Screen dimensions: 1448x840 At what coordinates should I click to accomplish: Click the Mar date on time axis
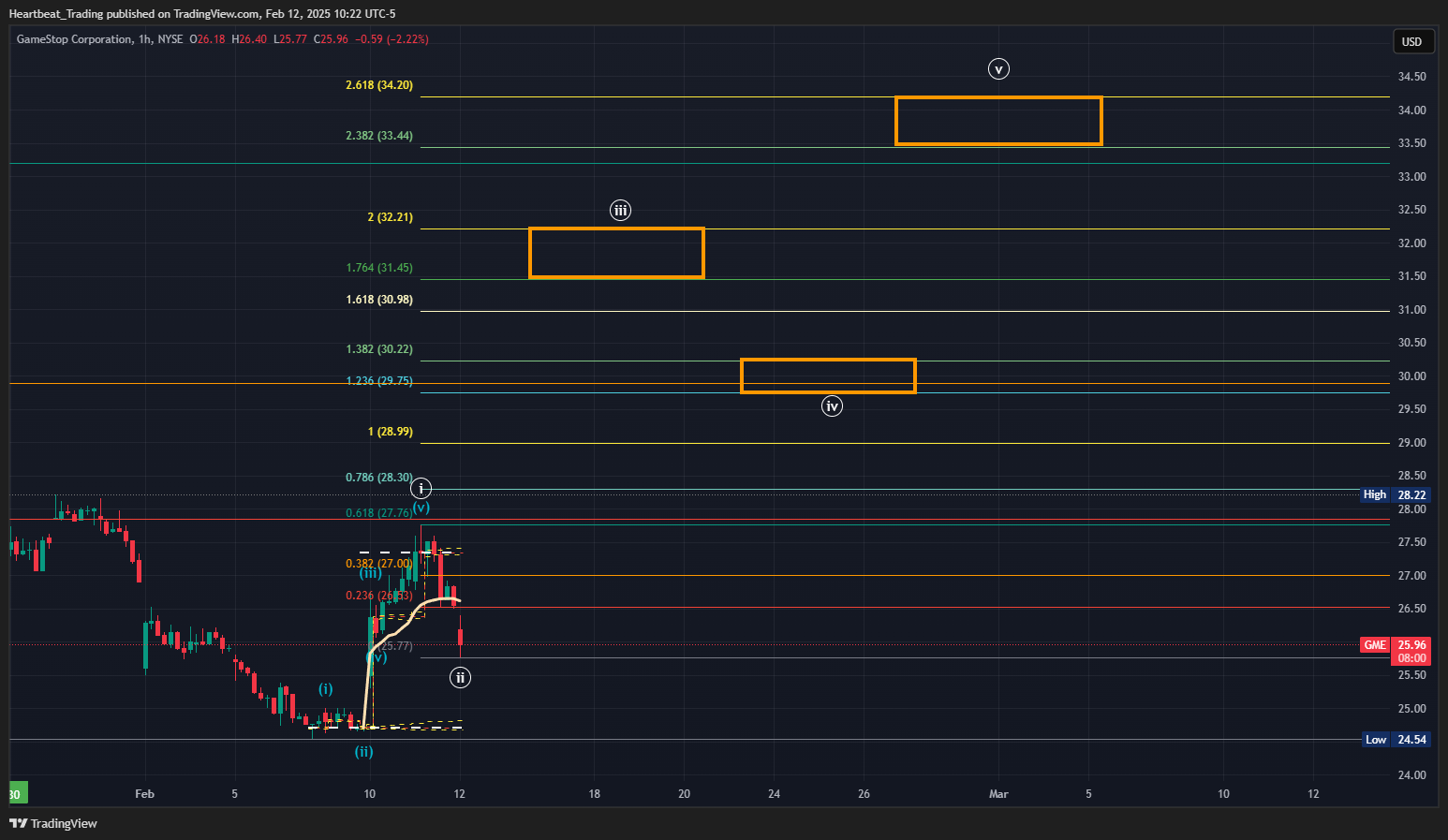(998, 794)
